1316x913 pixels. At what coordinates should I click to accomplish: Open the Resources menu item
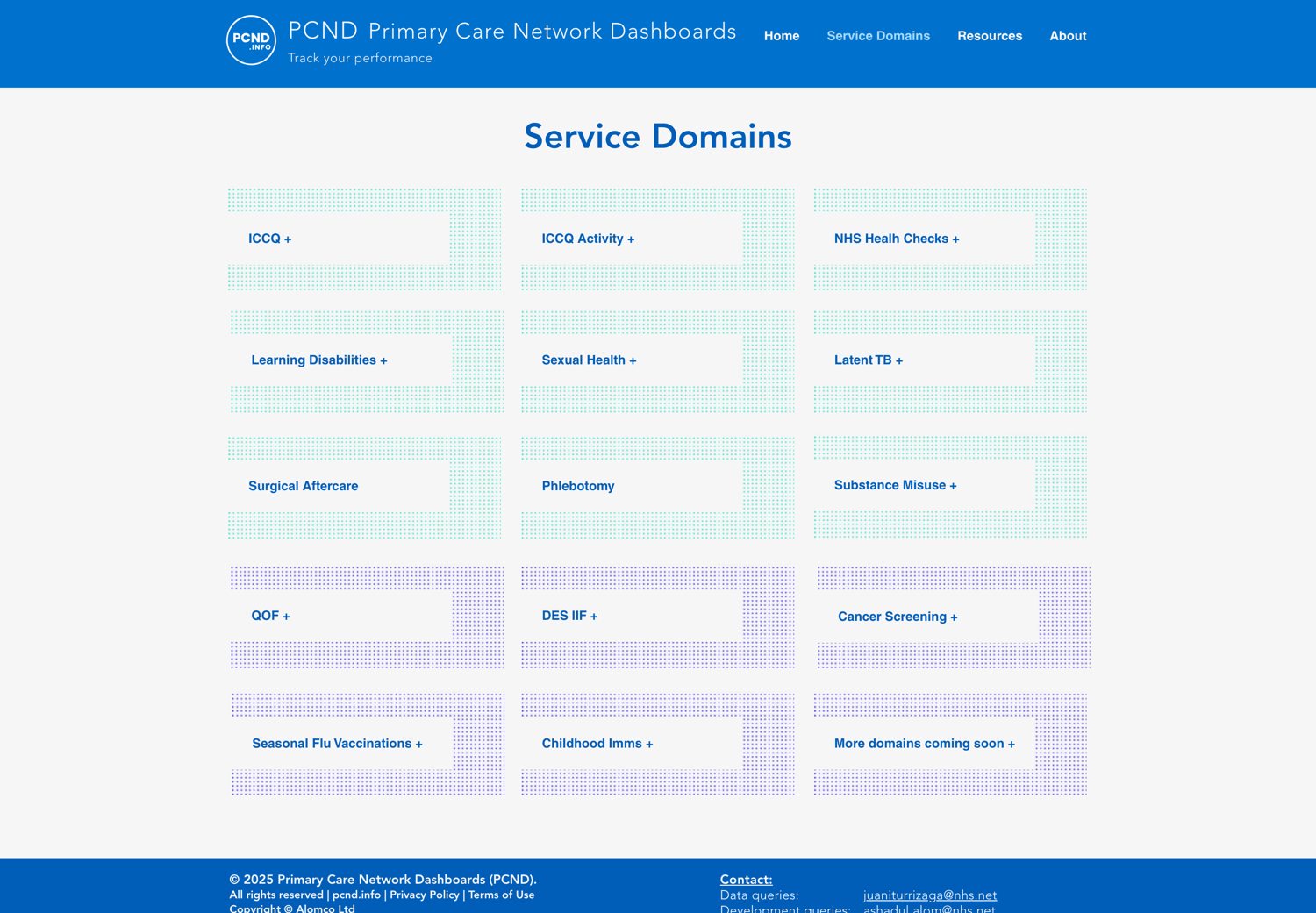(x=990, y=36)
